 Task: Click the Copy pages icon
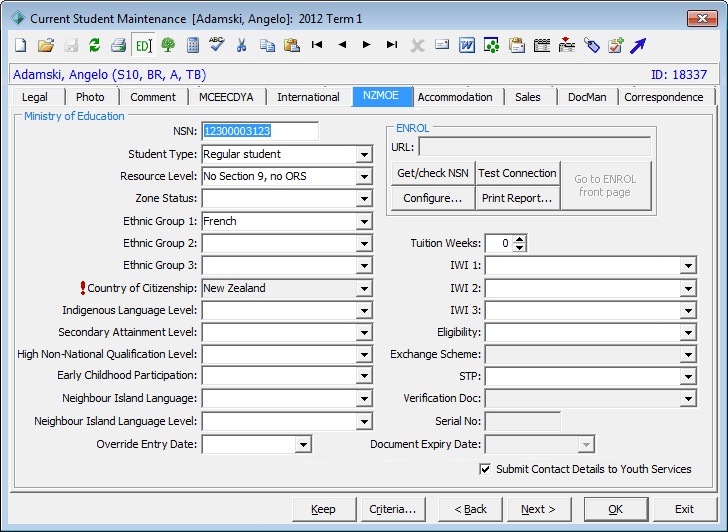(267, 45)
